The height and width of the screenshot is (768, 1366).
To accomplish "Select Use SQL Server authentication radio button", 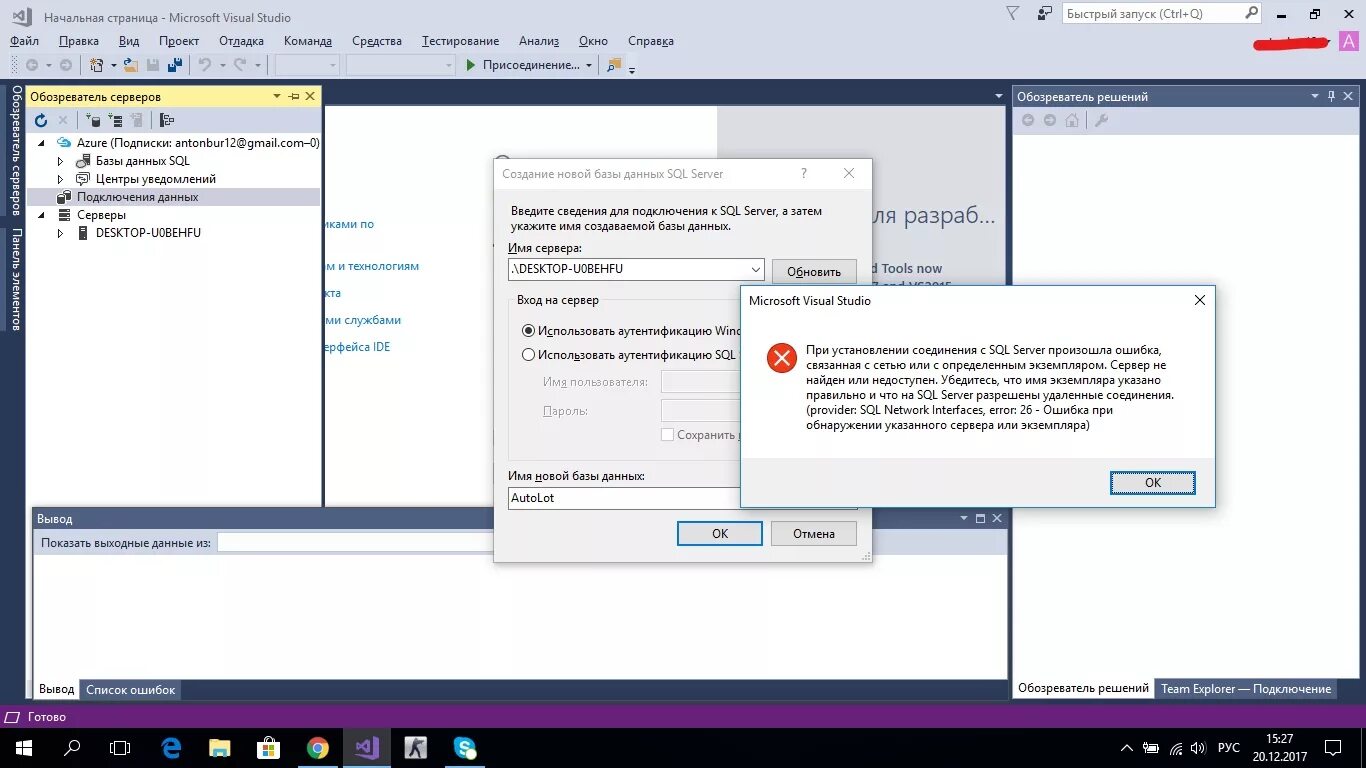I will point(529,354).
